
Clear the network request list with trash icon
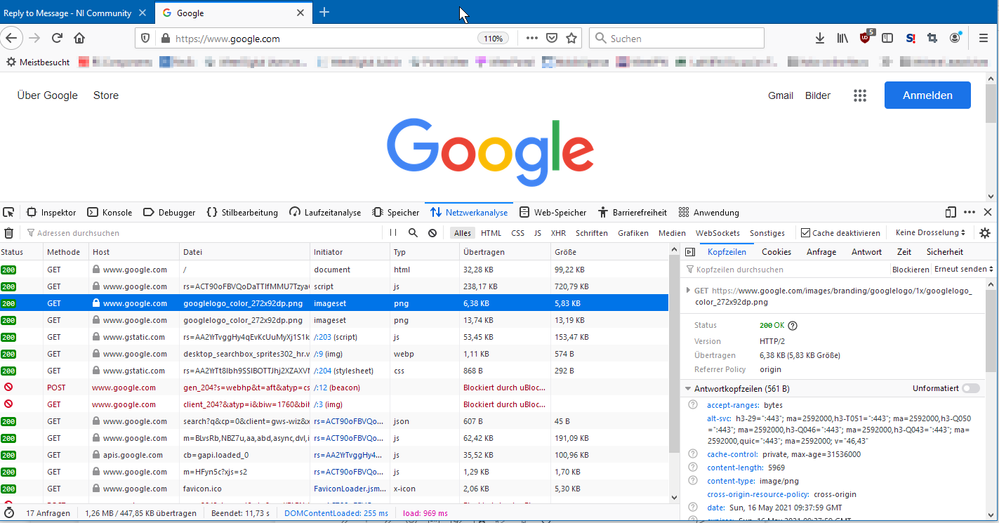tap(9, 233)
